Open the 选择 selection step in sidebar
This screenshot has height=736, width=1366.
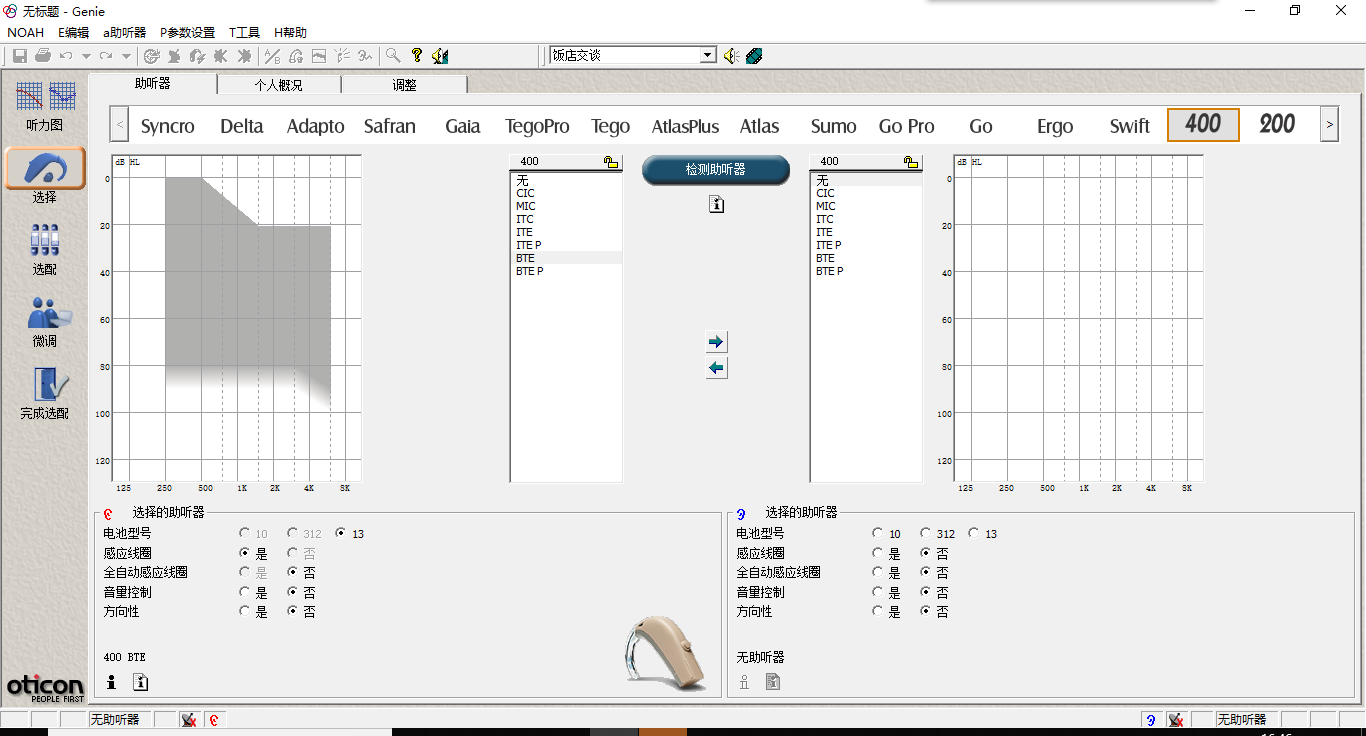point(45,176)
